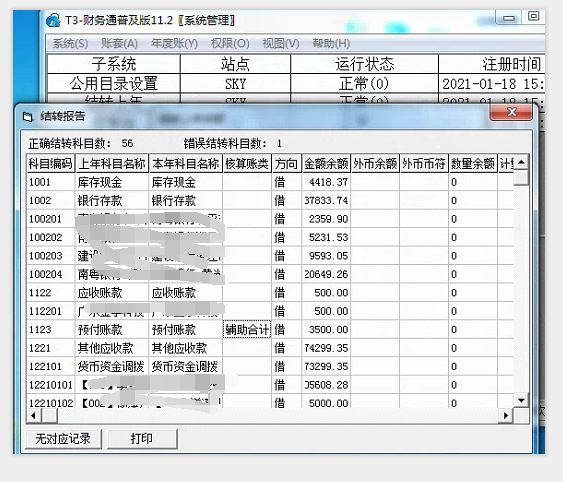Maximize the T3 main window
Image resolution: width=563 pixels, height=482 pixels.
[533, 17]
